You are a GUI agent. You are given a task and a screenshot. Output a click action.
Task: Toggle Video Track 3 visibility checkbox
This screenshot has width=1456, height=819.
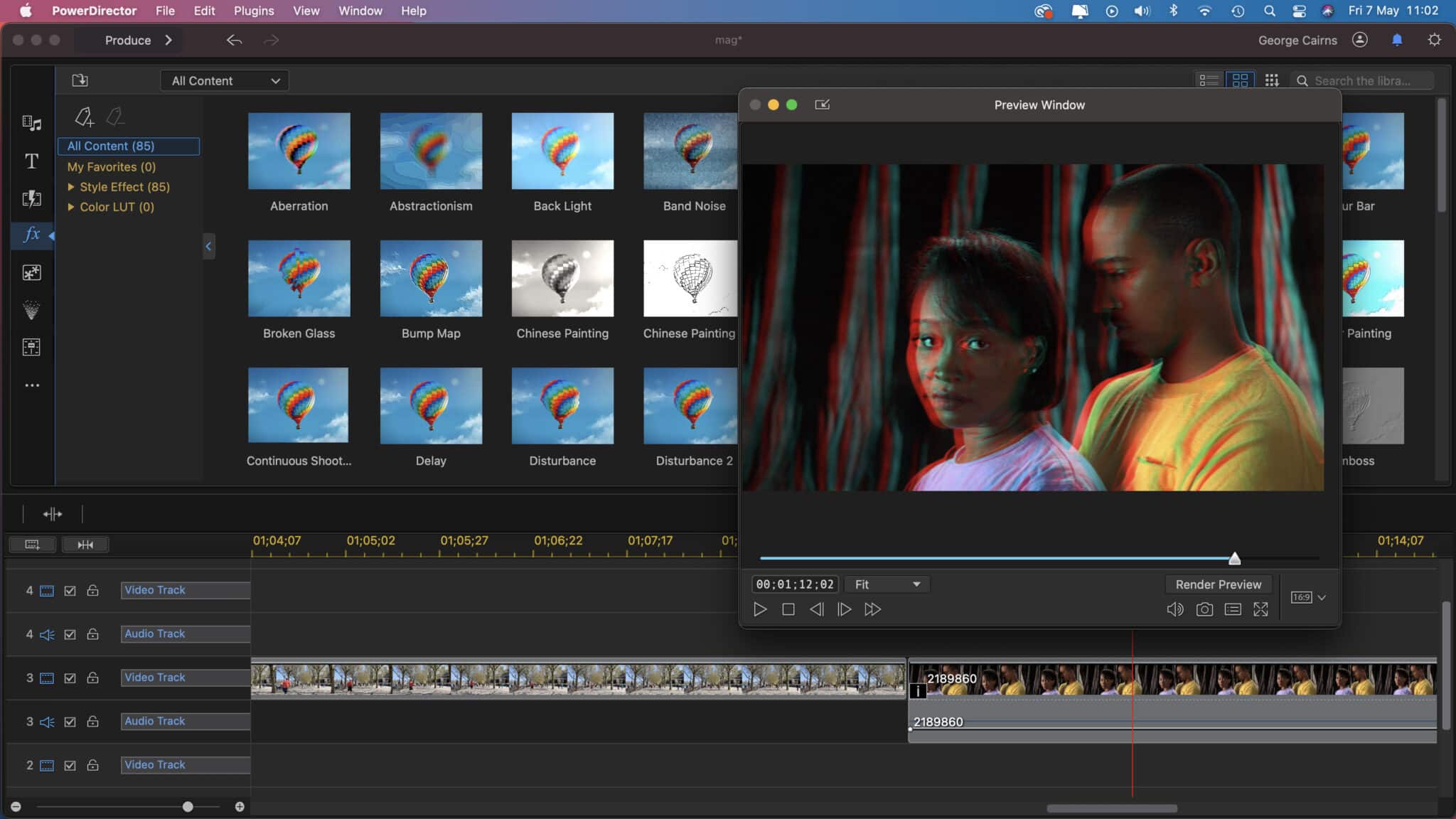69,677
